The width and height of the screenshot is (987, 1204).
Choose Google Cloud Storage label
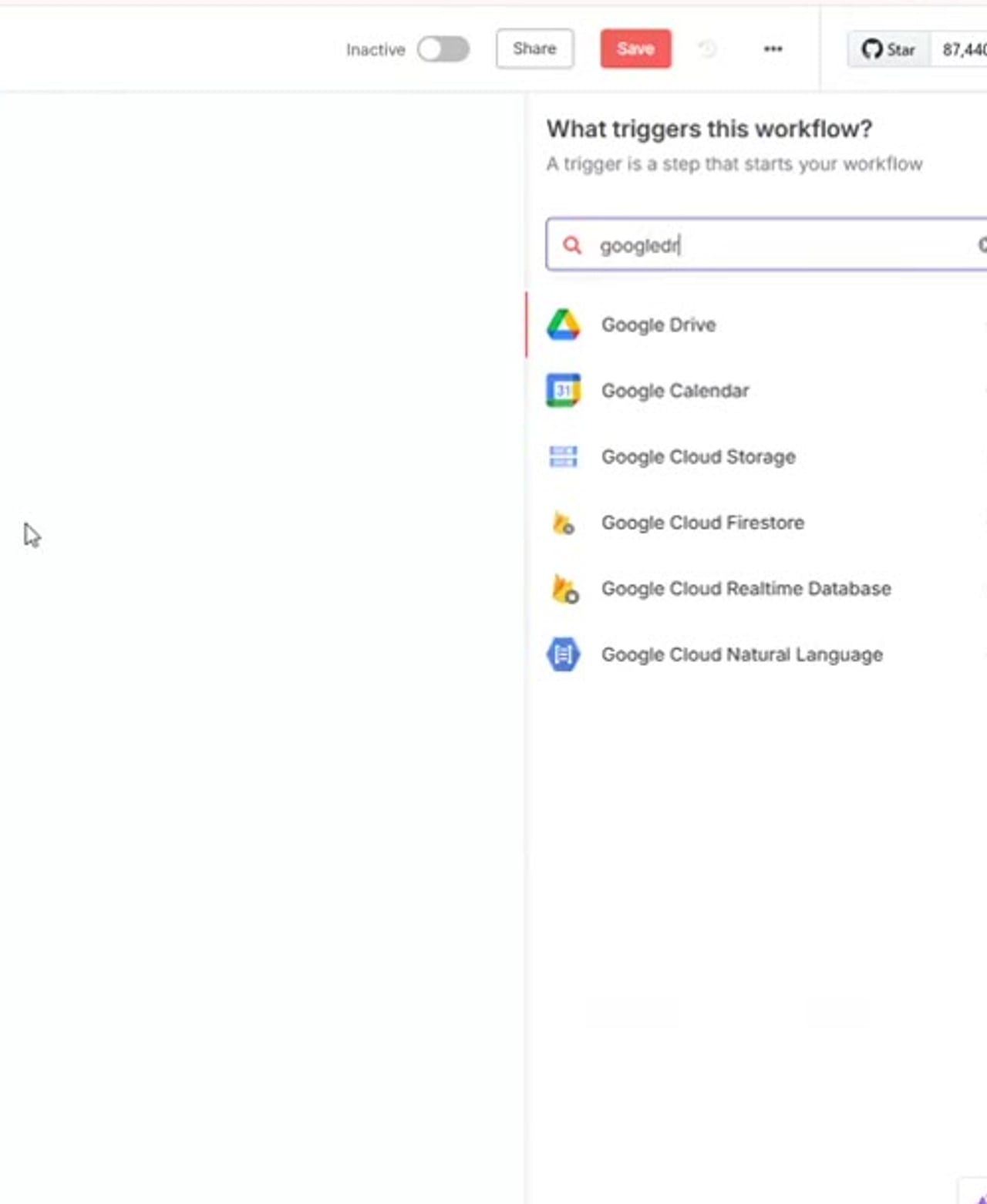tap(699, 457)
